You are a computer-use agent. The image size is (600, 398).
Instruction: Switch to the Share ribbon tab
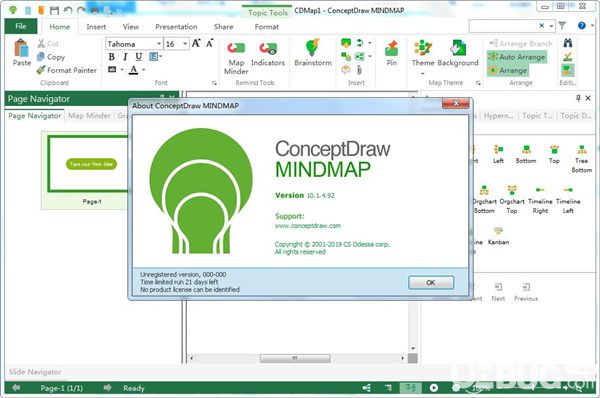[x=223, y=27]
